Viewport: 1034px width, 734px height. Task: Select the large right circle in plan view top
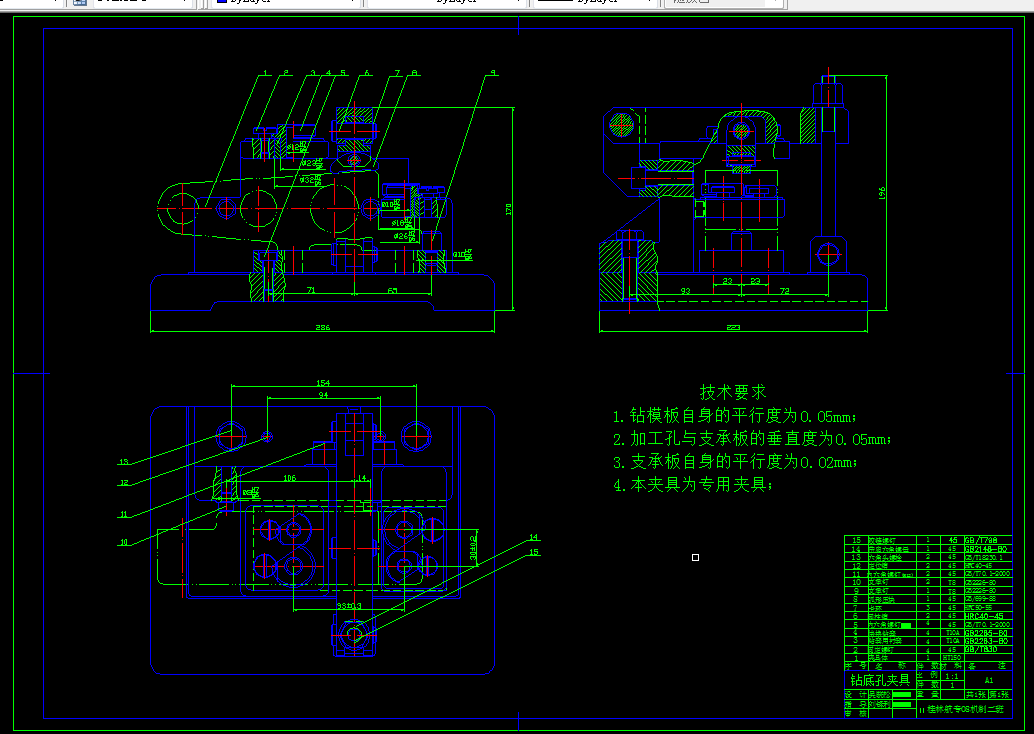[x=416, y=437]
